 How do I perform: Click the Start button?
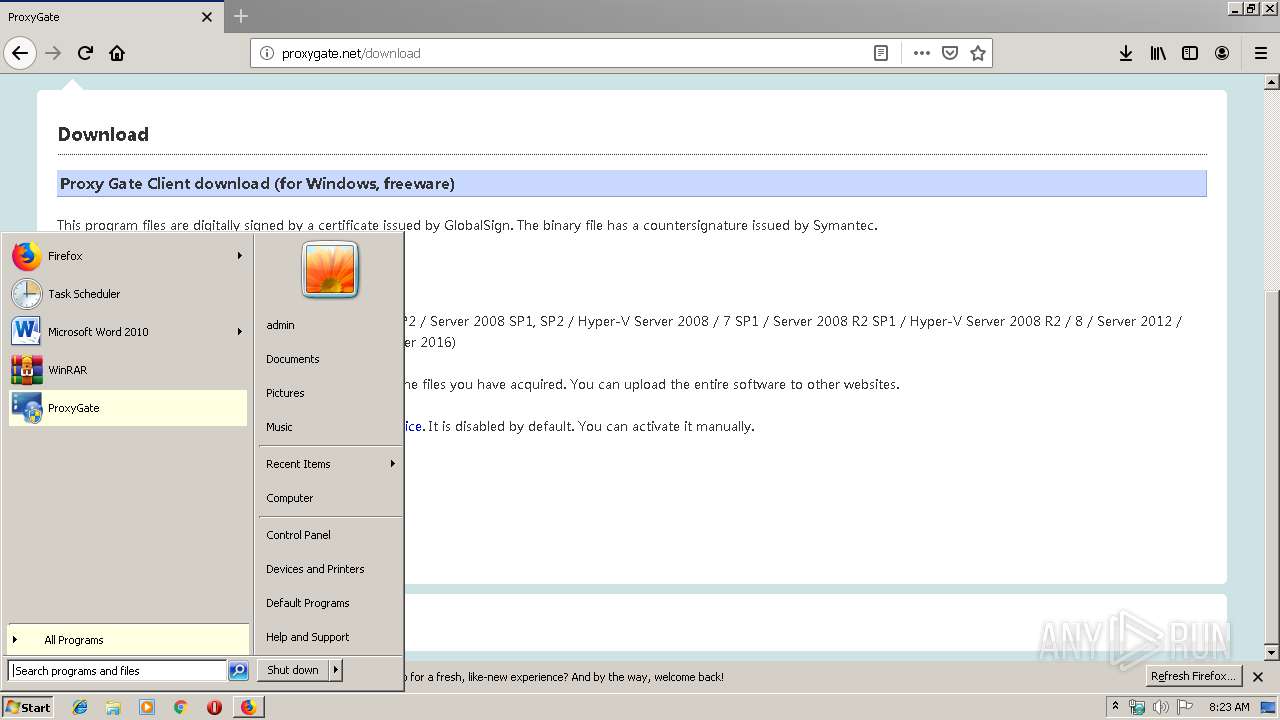28,707
